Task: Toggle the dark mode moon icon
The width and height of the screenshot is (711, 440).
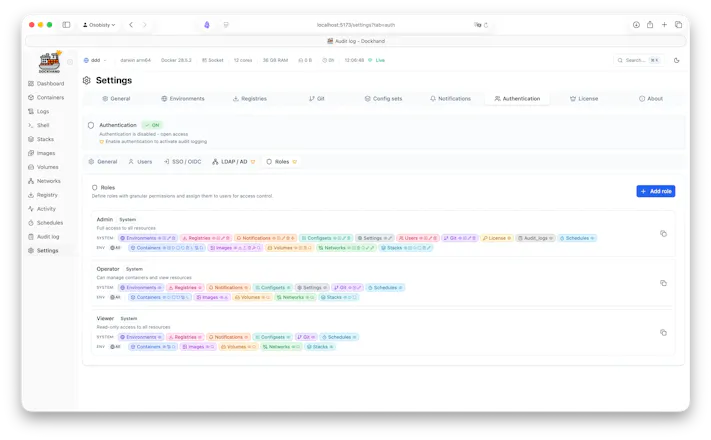Action: click(x=677, y=60)
